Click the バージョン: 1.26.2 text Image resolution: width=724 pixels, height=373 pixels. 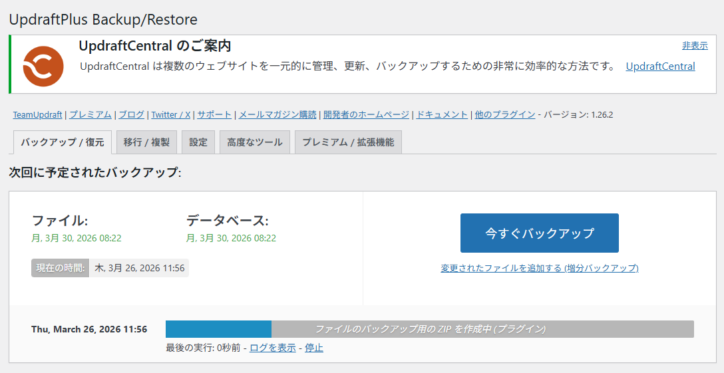578,115
